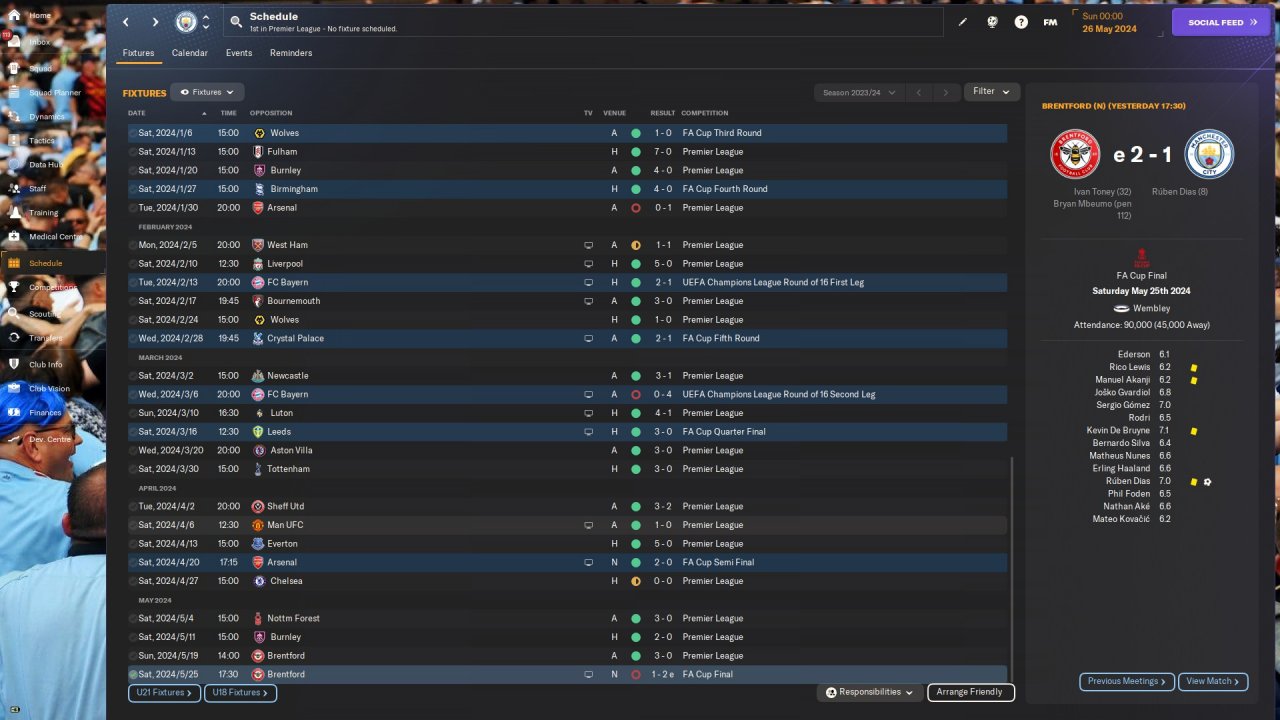Open the Social Feed panel

[x=1220, y=22]
